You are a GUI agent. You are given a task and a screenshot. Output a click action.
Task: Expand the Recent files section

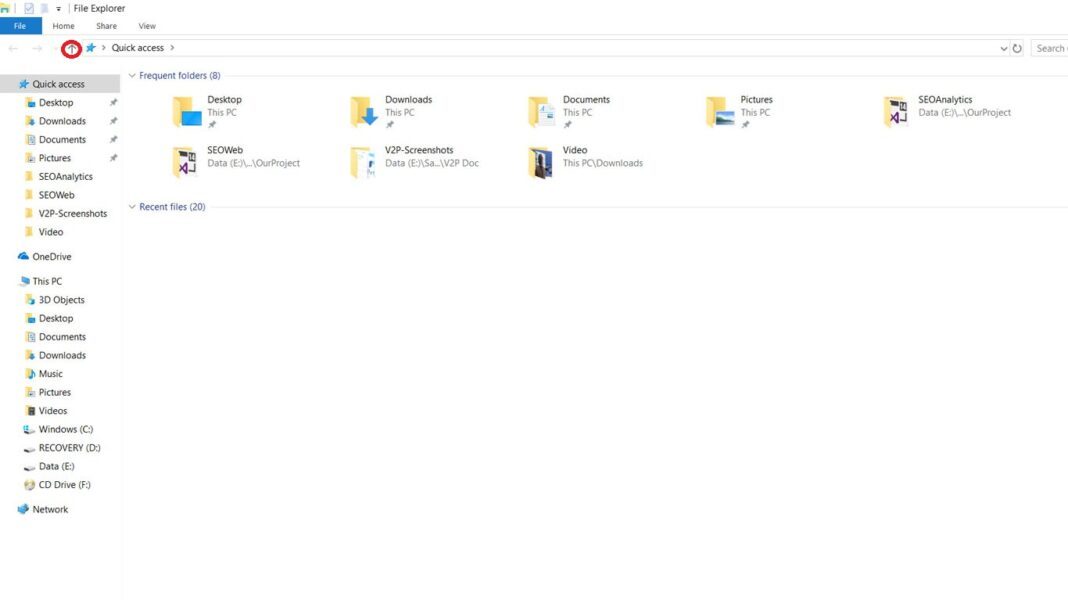tap(132, 207)
